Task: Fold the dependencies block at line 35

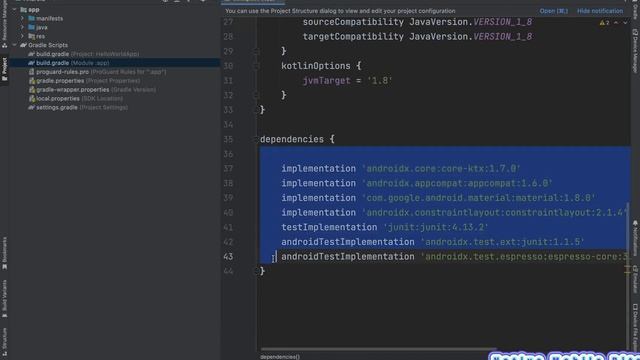Action: click(256, 139)
